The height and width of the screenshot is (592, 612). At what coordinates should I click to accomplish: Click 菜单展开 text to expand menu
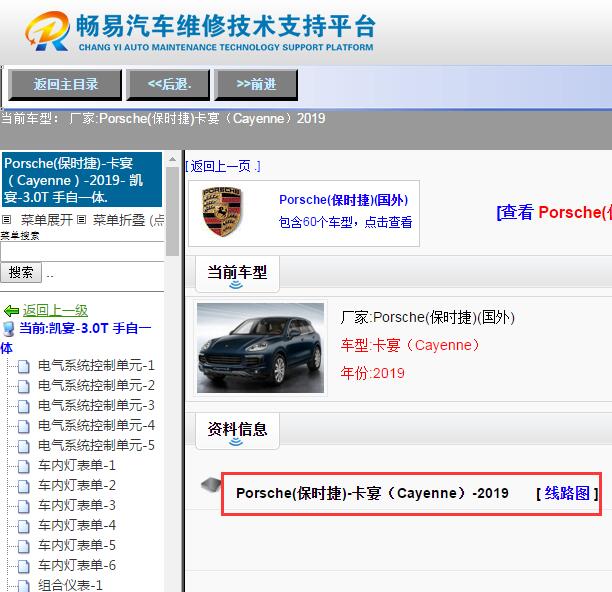47,220
